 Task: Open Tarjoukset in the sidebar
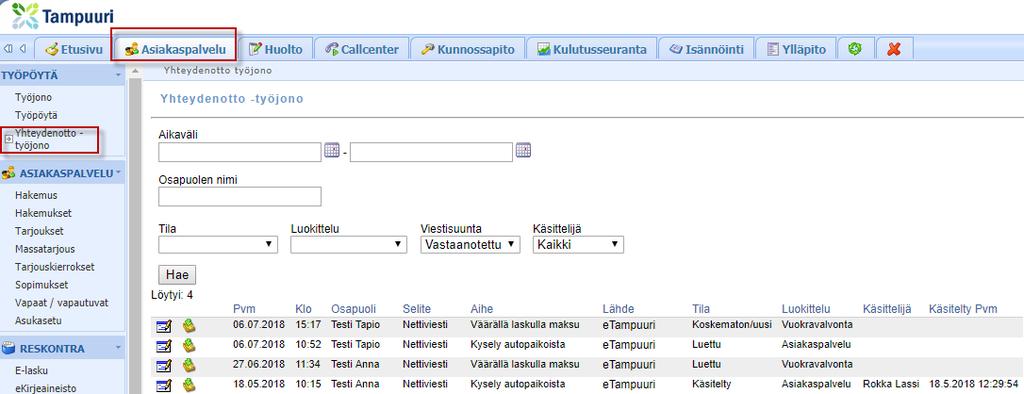pyautogui.click(x=40, y=231)
